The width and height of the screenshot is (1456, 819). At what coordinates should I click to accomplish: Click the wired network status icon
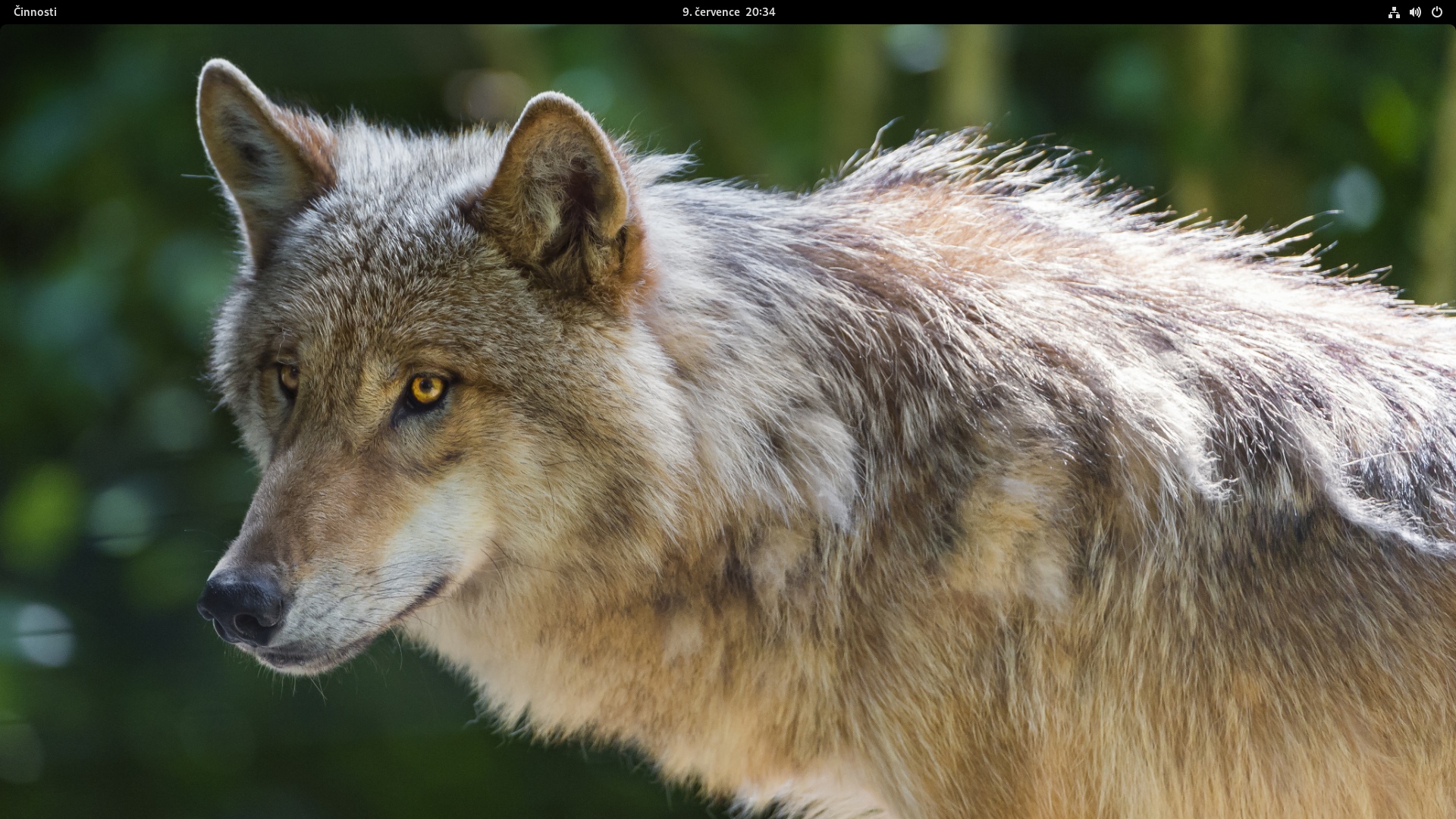(x=1394, y=12)
